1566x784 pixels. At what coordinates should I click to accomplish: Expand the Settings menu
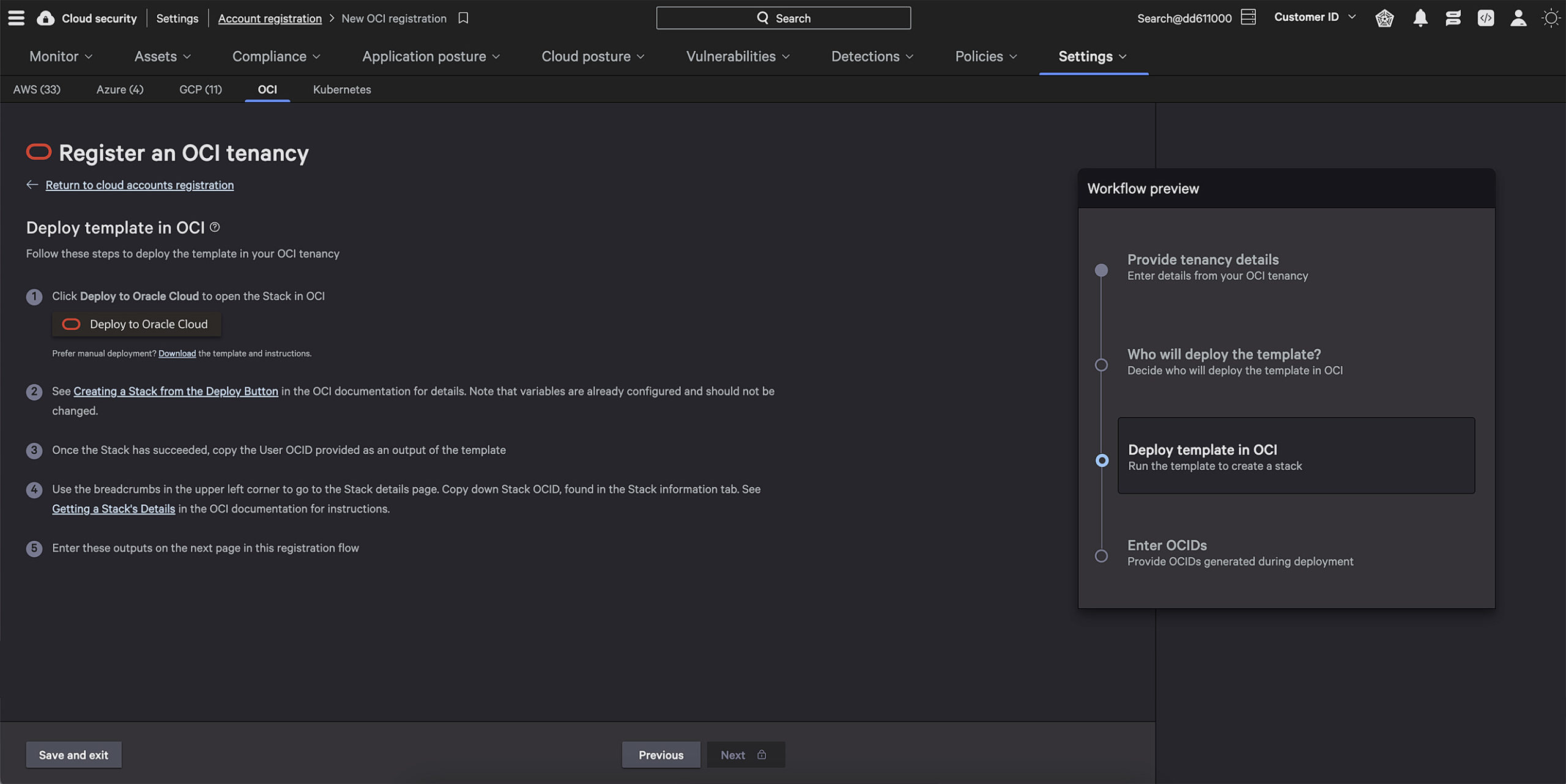tap(1093, 56)
